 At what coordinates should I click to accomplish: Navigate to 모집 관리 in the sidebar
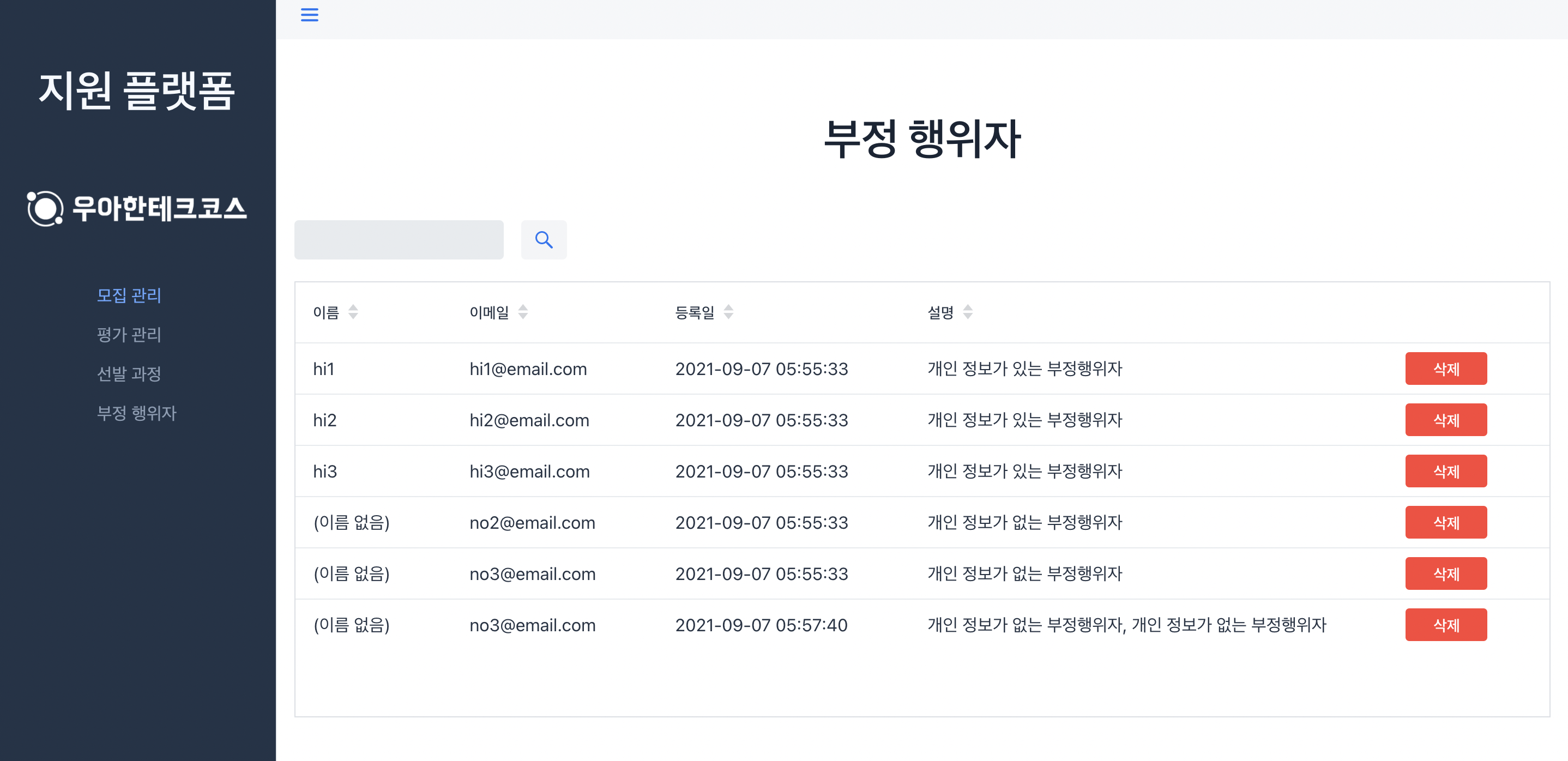click(x=129, y=295)
